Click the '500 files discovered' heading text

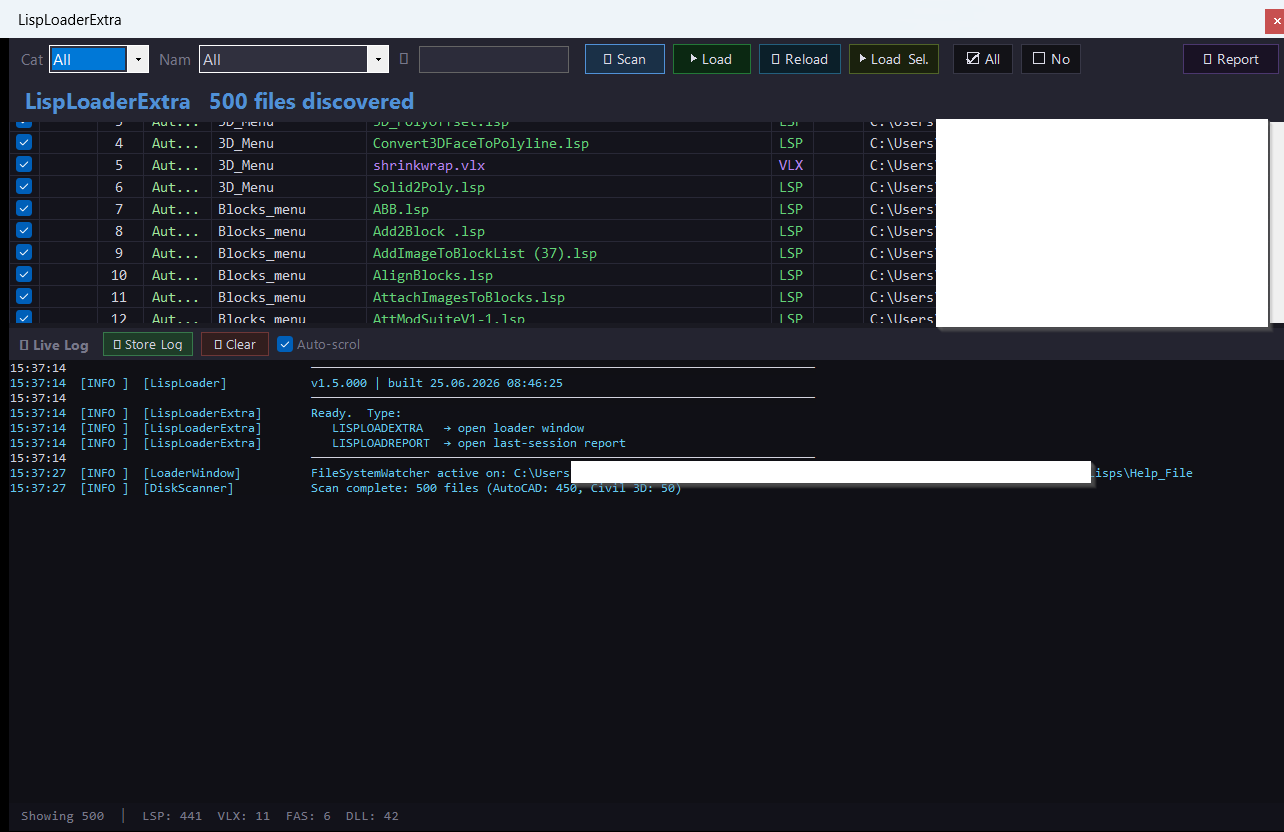coord(311,101)
